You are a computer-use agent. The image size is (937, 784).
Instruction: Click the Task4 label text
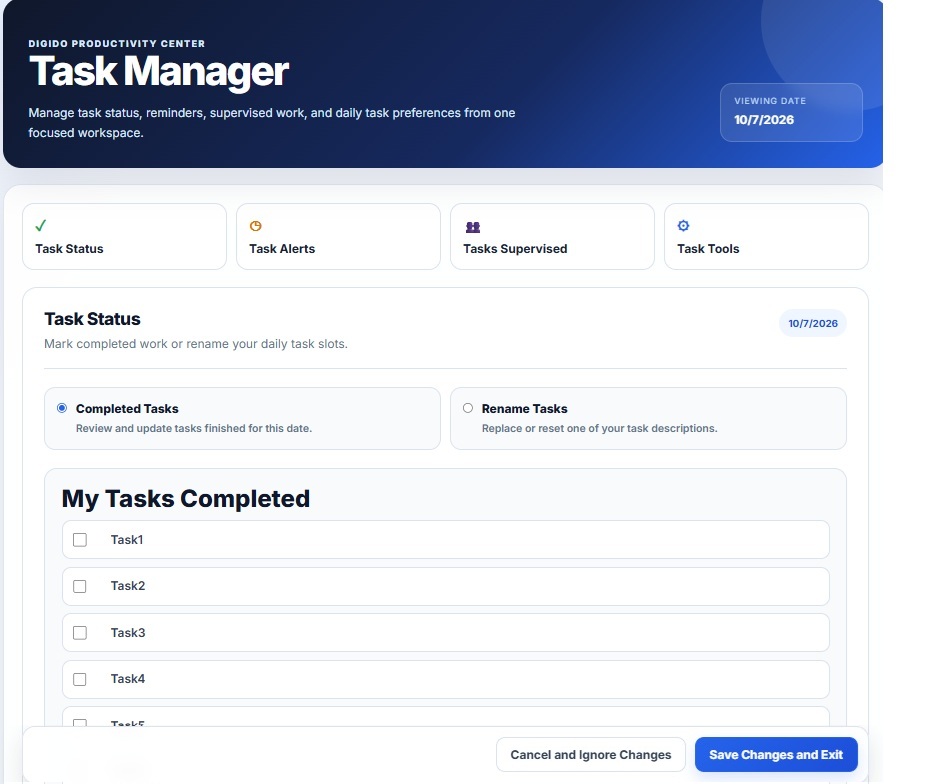pyautogui.click(x=128, y=679)
